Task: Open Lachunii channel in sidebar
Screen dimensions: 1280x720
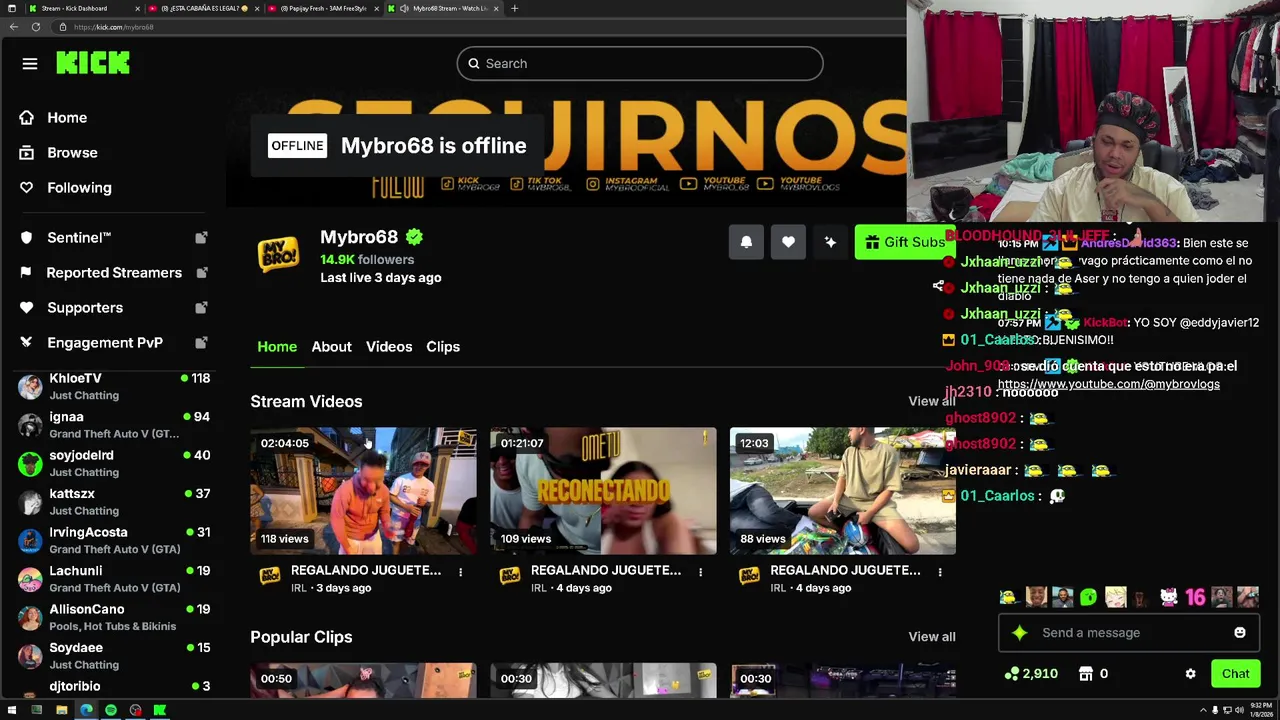Action: click(115, 579)
